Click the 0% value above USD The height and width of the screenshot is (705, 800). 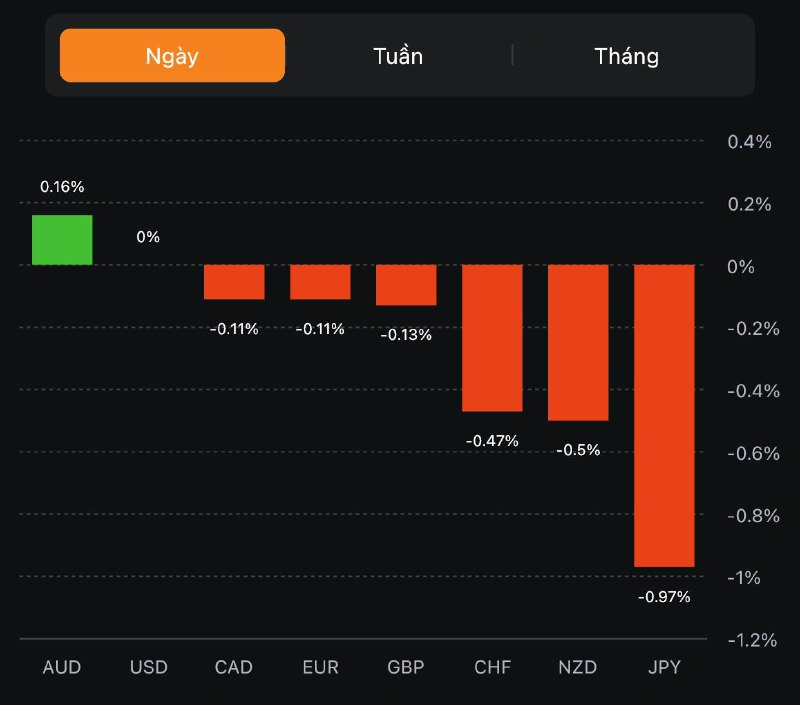[x=148, y=237]
